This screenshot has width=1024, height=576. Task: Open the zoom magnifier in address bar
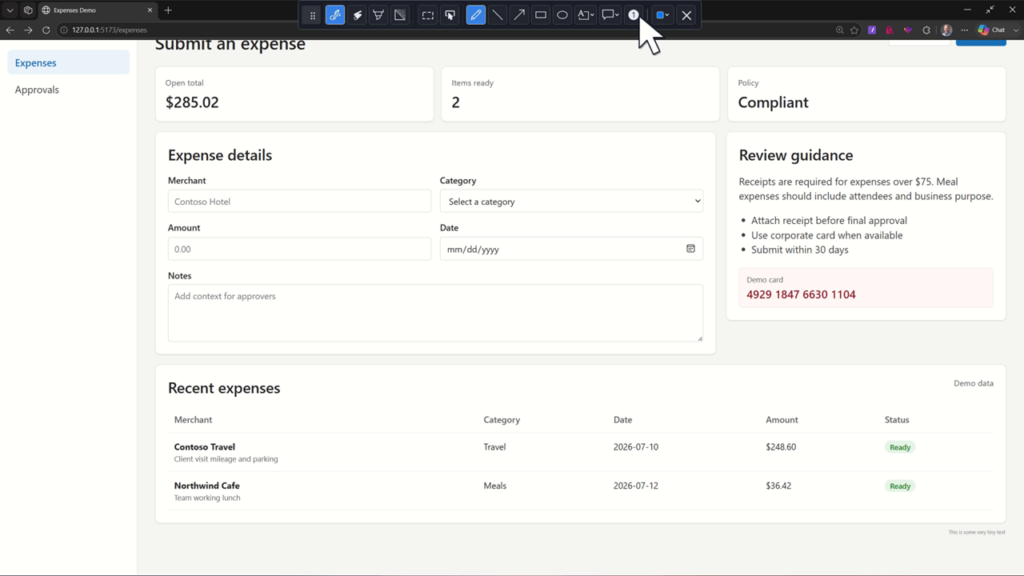[839, 30]
